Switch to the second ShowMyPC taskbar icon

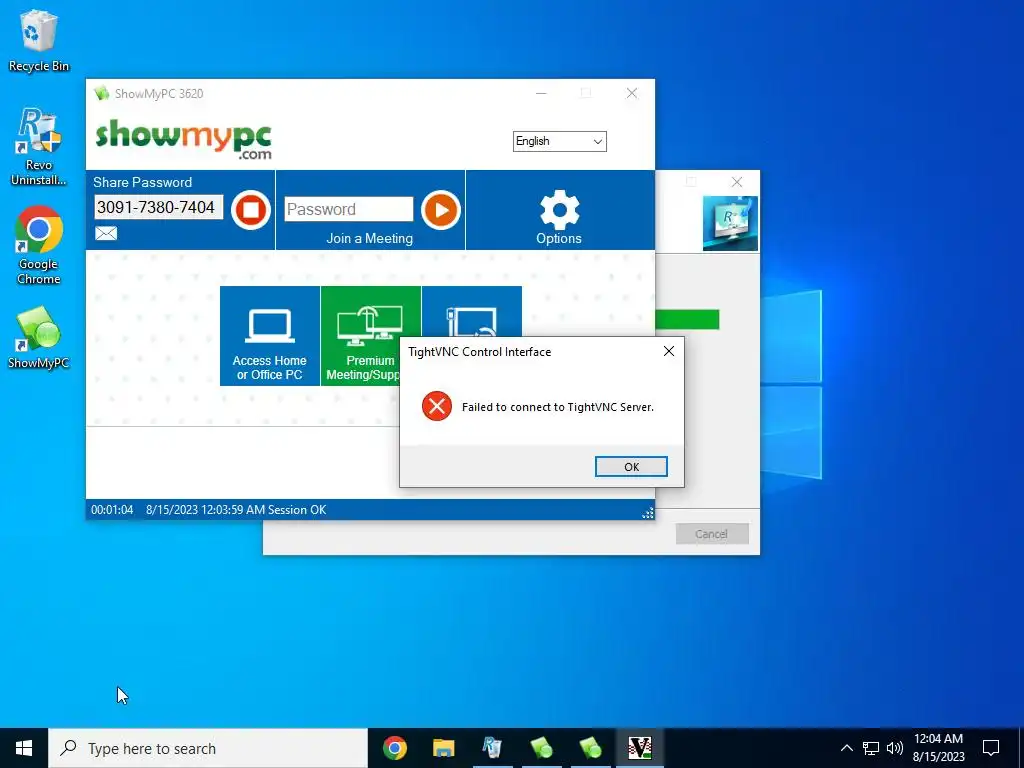(590, 748)
